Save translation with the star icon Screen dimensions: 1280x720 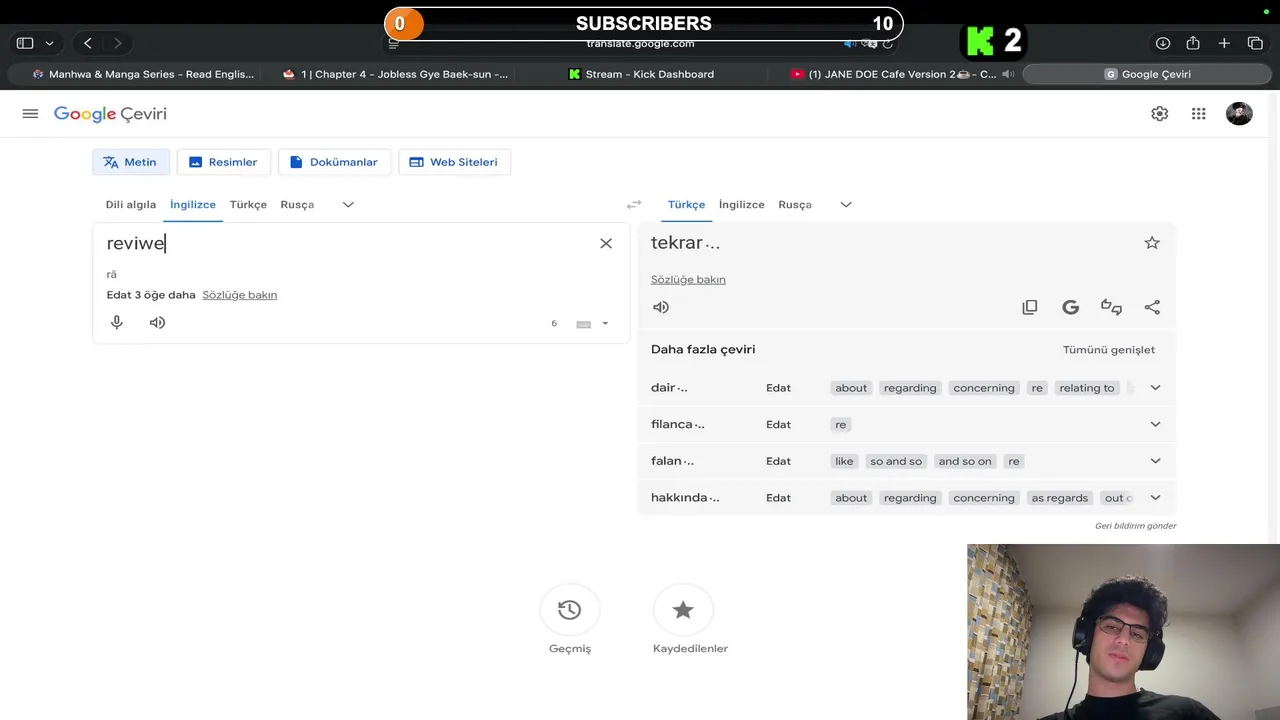pos(1152,243)
